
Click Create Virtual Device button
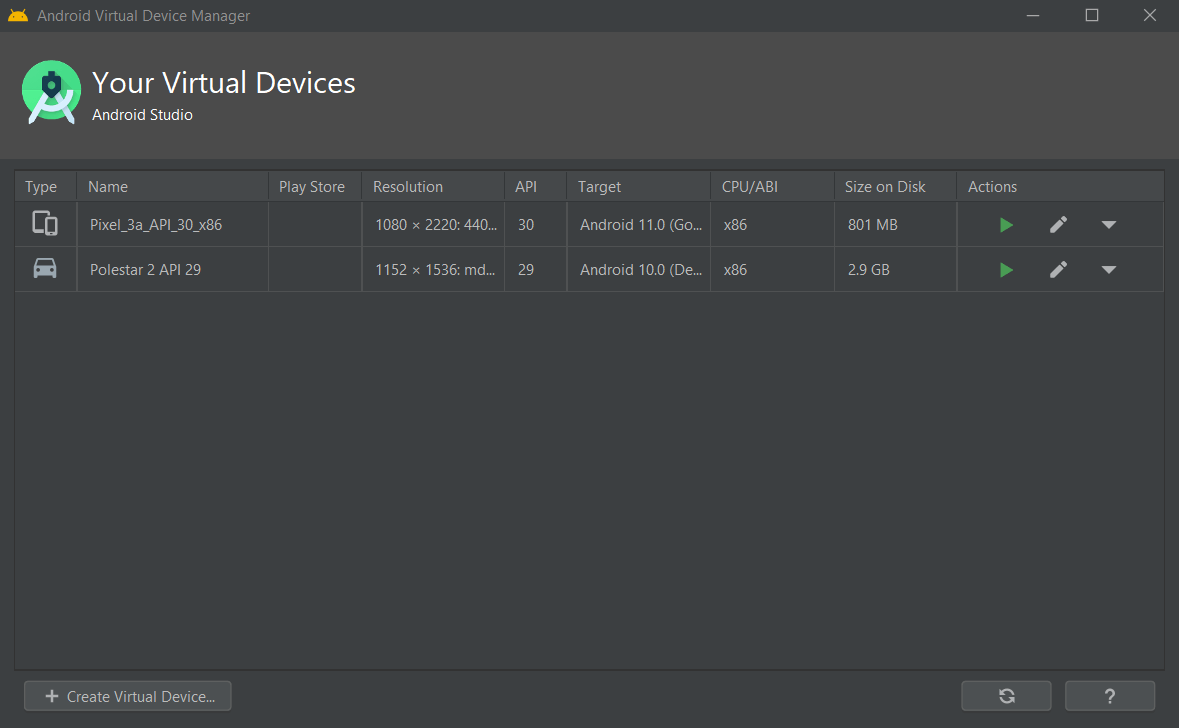pos(128,696)
